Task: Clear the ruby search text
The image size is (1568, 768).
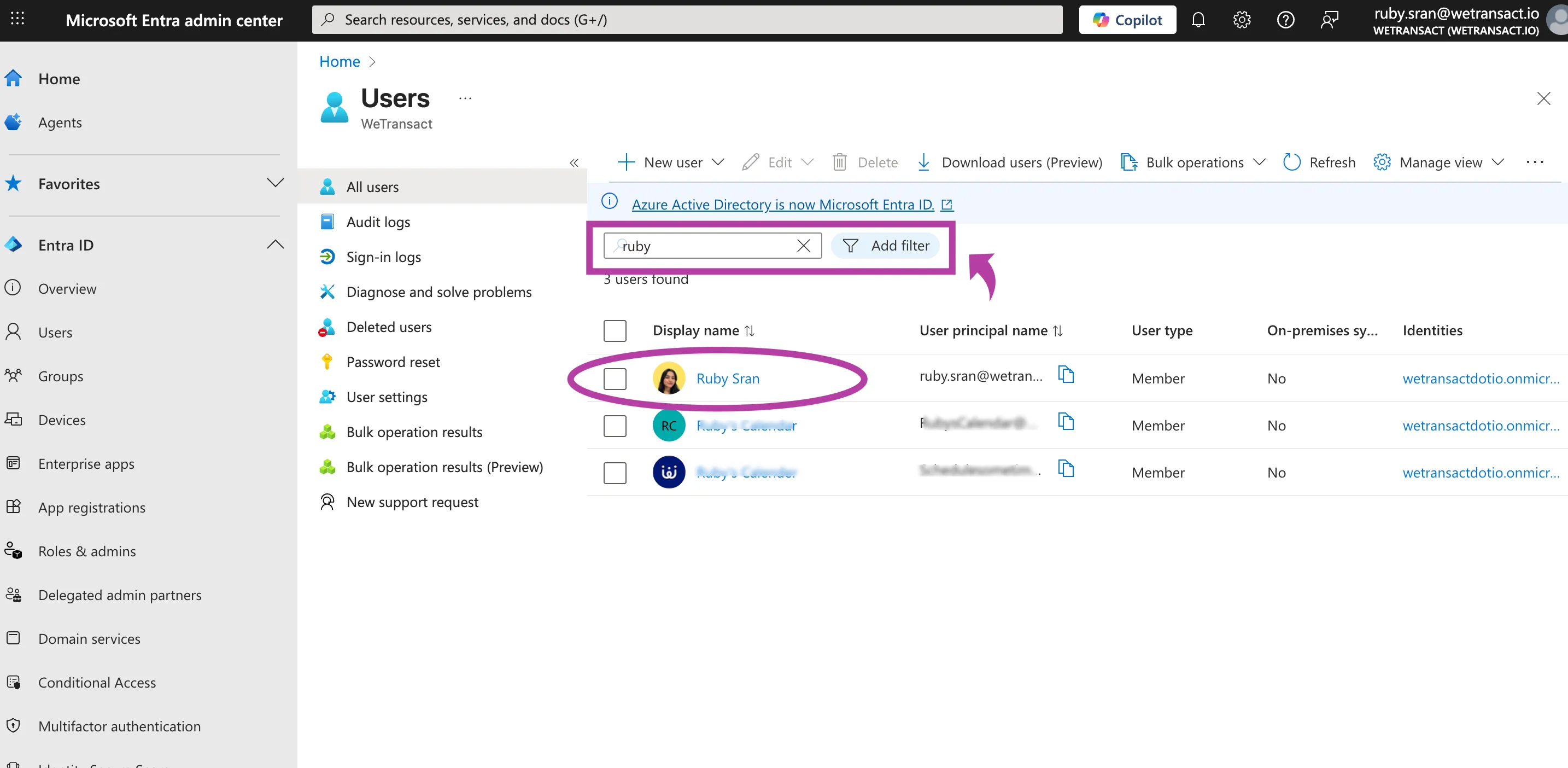Action: point(804,246)
